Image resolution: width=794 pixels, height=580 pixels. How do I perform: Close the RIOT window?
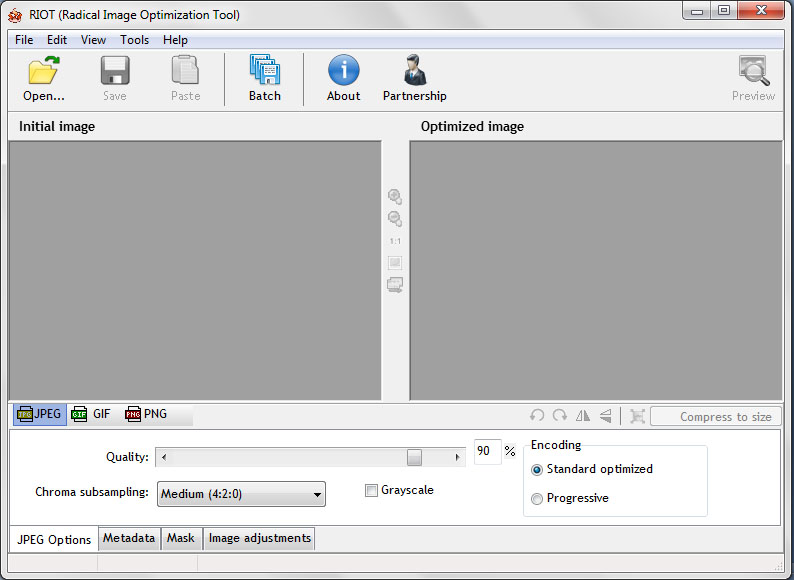point(761,11)
